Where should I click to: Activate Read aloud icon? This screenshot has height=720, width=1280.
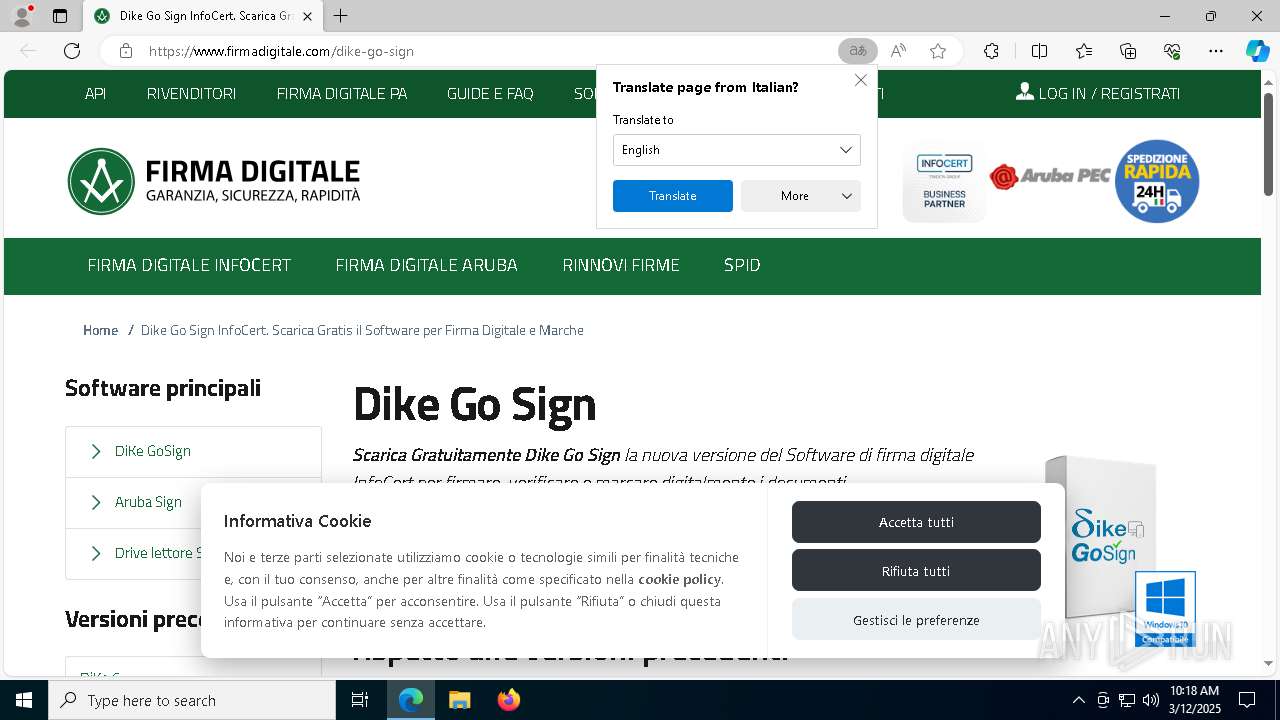tap(898, 51)
